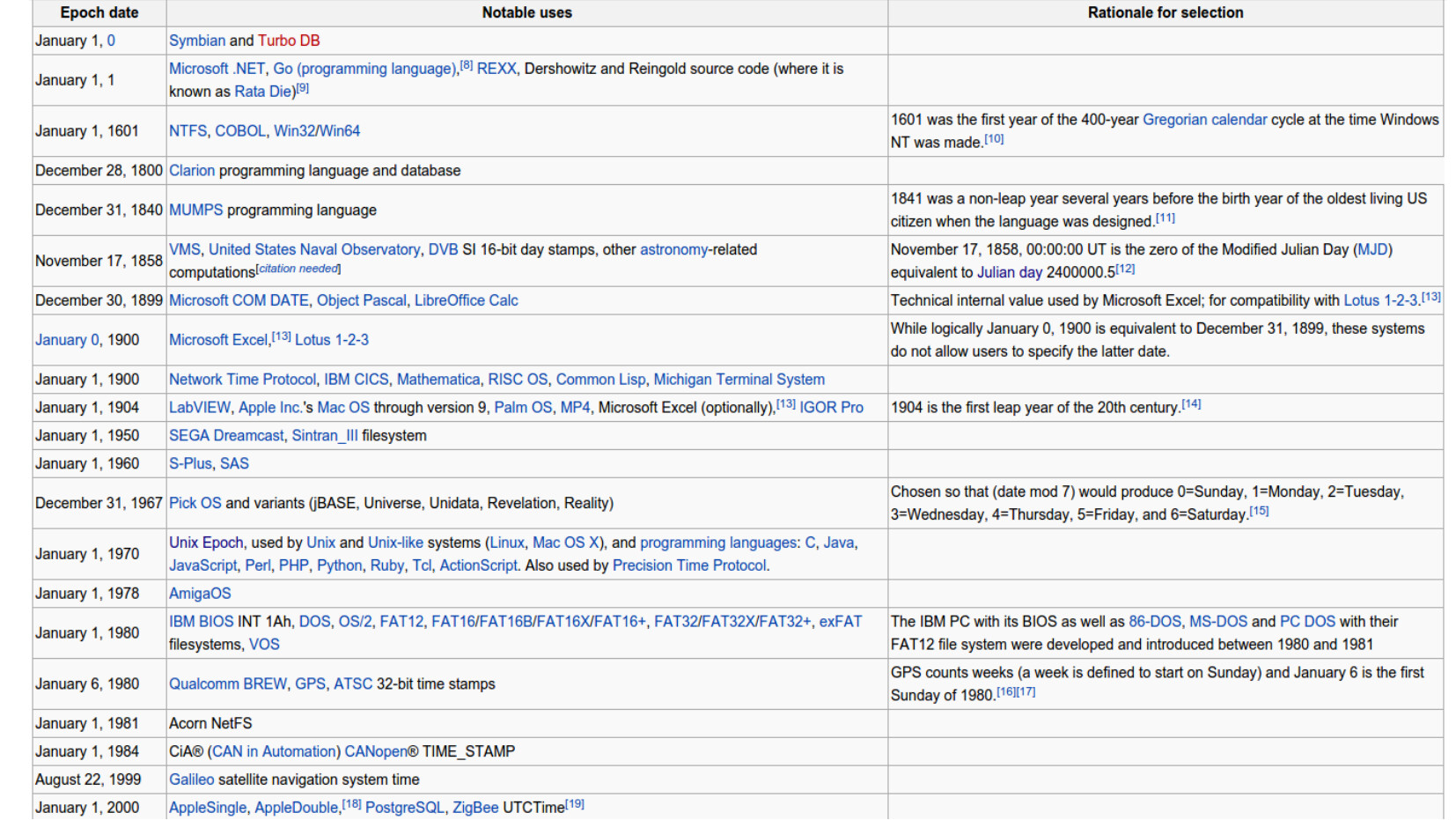Follow the RISC OS link
The height and width of the screenshot is (820, 1456).
pos(518,380)
